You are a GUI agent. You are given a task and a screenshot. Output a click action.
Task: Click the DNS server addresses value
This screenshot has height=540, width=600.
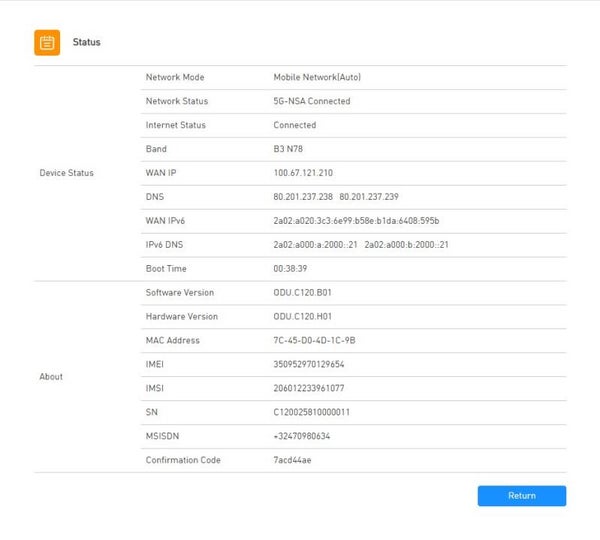[x=335, y=197]
